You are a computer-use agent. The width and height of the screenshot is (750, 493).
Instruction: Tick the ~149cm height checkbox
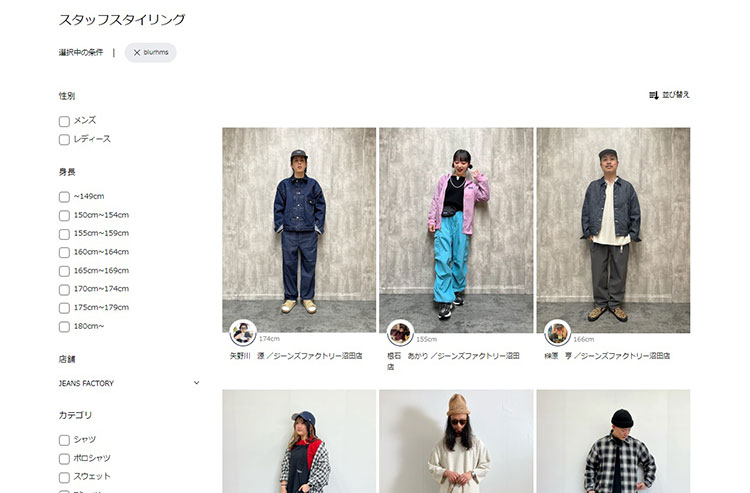tap(64, 197)
